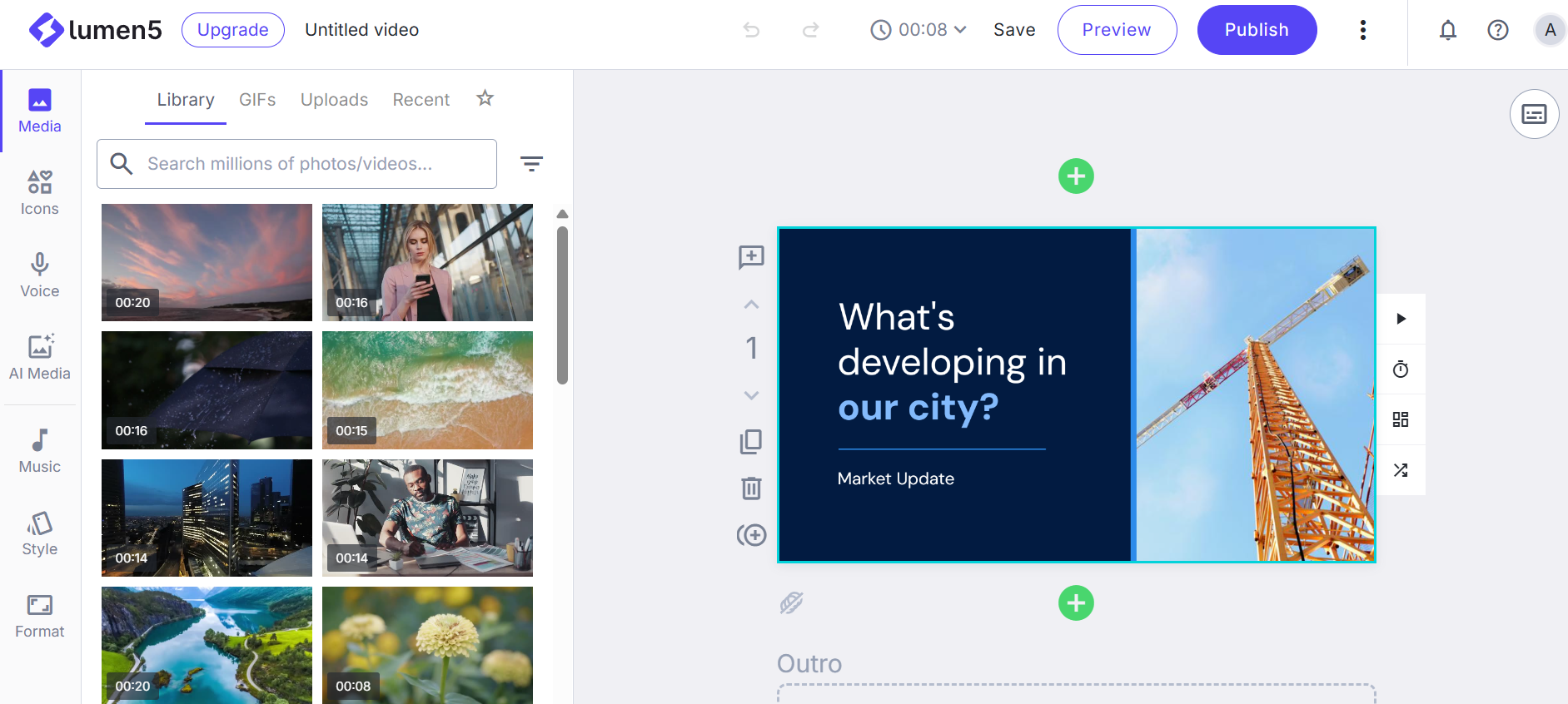Click the Upgrade button

click(x=233, y=30)
